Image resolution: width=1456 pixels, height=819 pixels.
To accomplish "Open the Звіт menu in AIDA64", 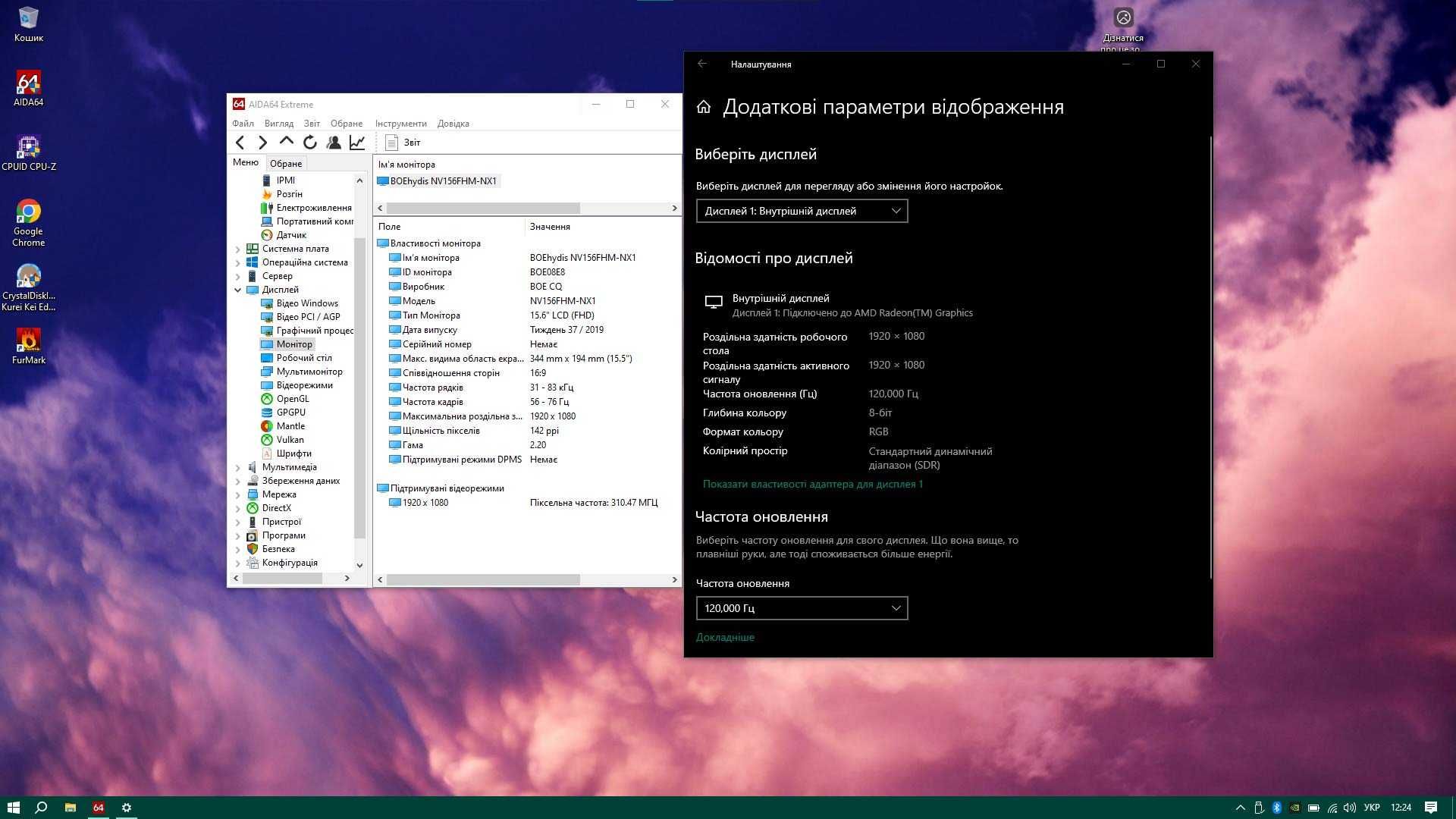I will pos(312,124).
